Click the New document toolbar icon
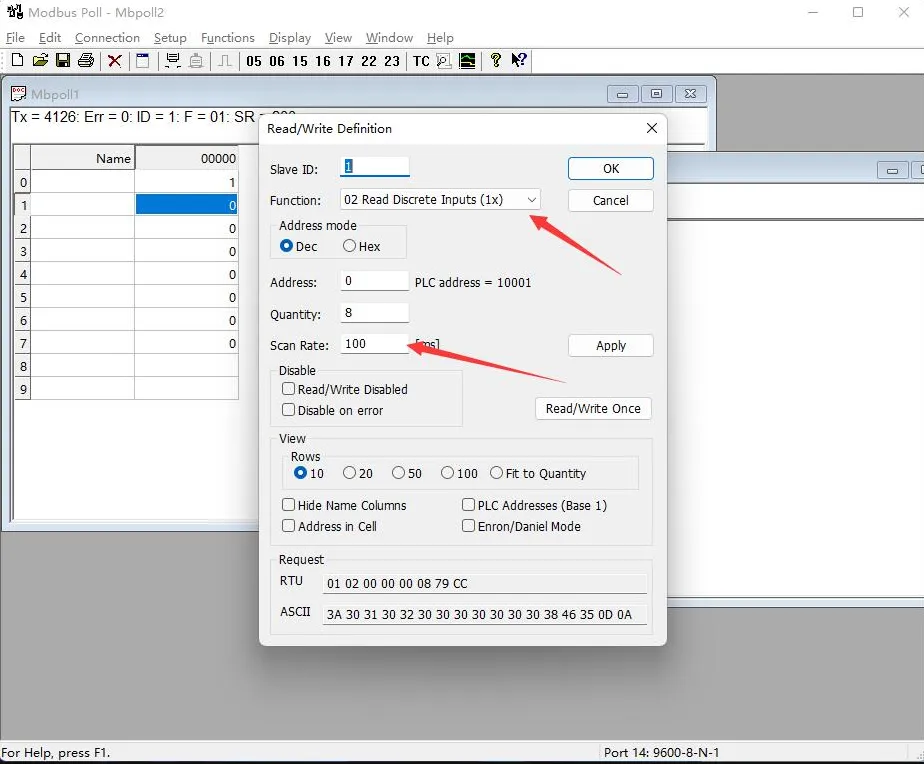924x764 pixels. [17, 61]
